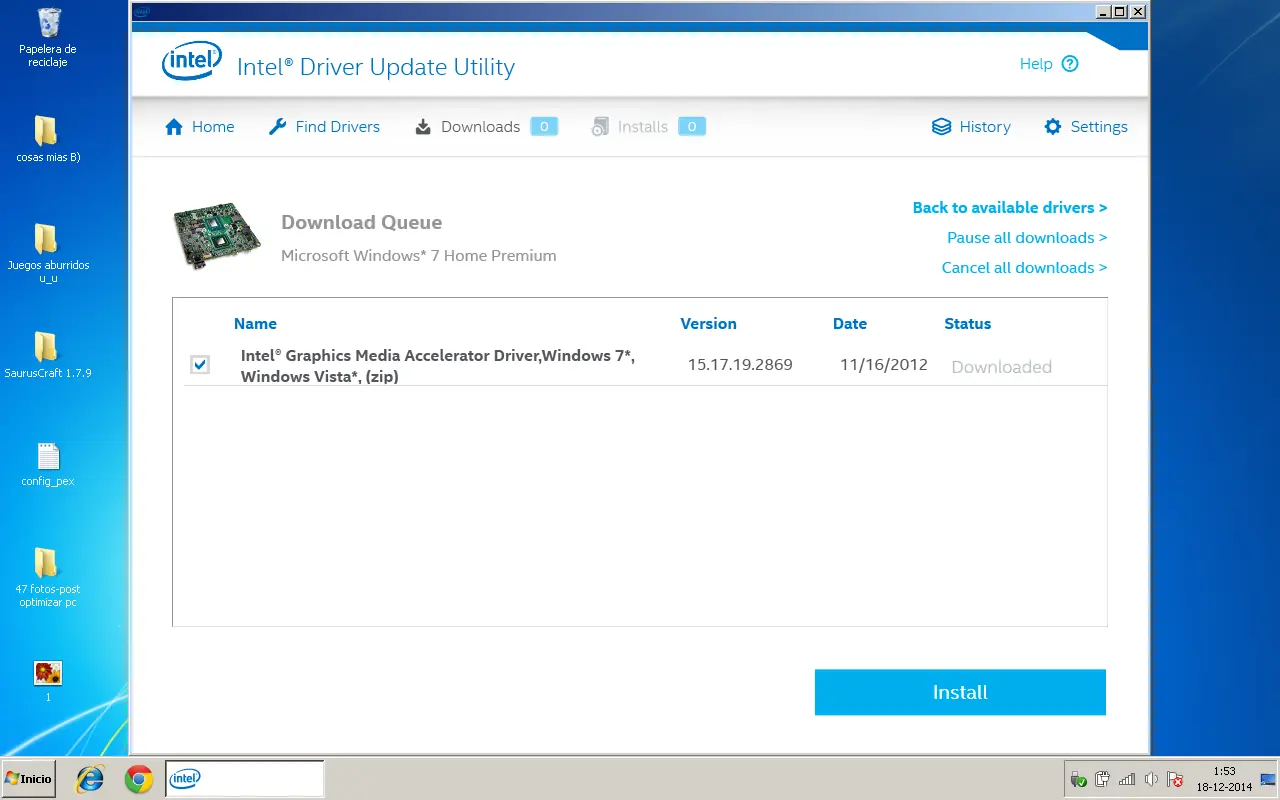This screenshot has width=1280, height=800.
Task: Click the Safely Remove Hardware tray icon
Action: (1079, 779)
